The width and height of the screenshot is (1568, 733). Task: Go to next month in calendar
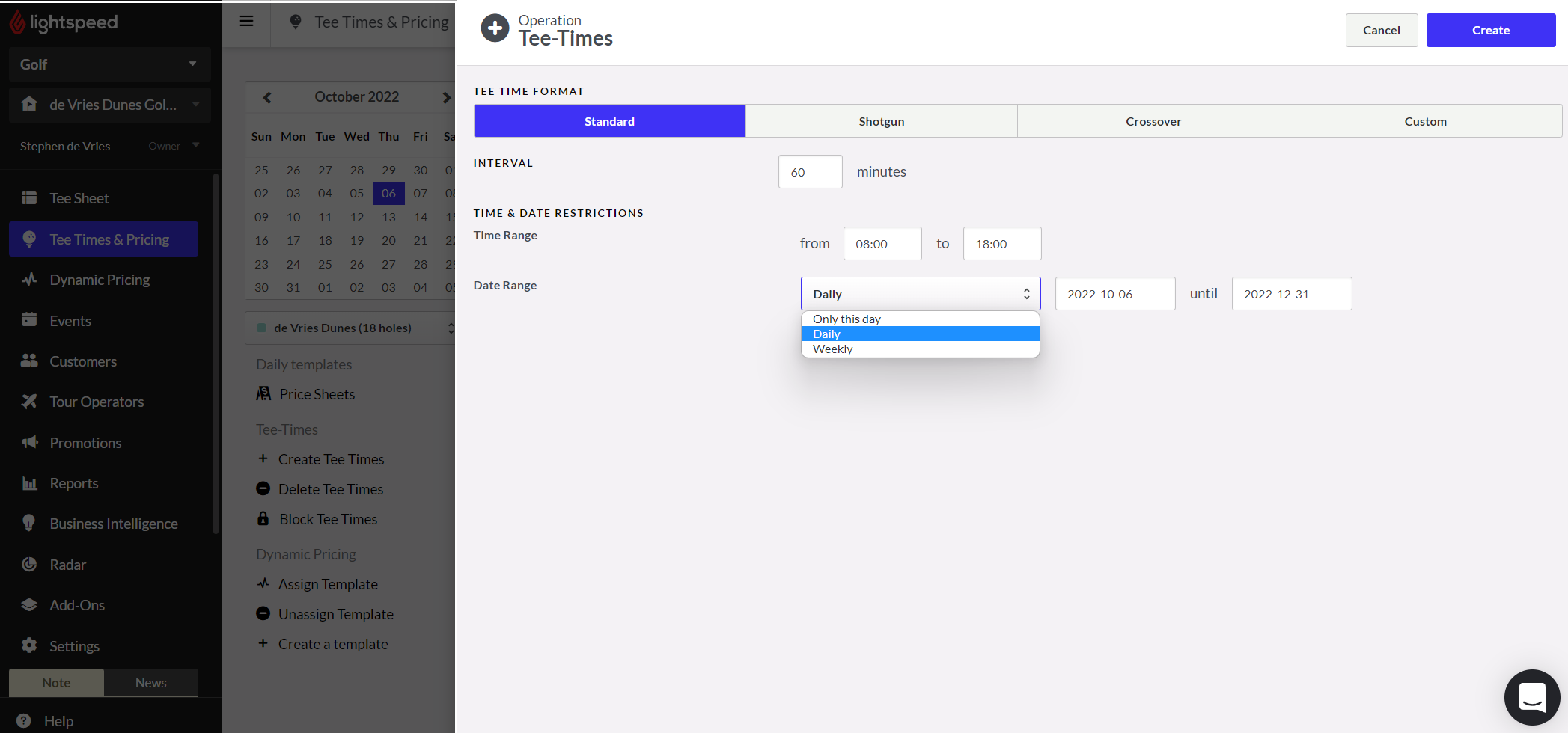[446, 97]
